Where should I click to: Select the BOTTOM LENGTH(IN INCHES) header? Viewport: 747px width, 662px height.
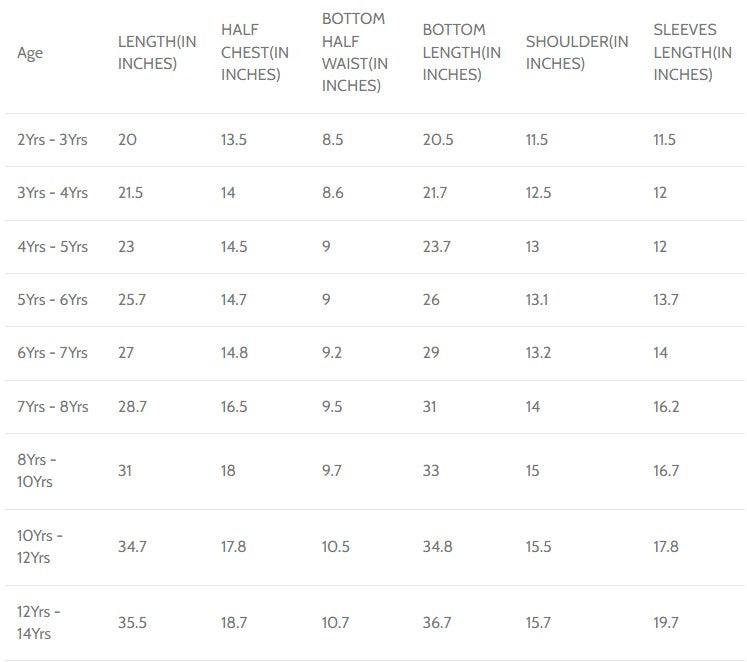[x=461, y=53]
